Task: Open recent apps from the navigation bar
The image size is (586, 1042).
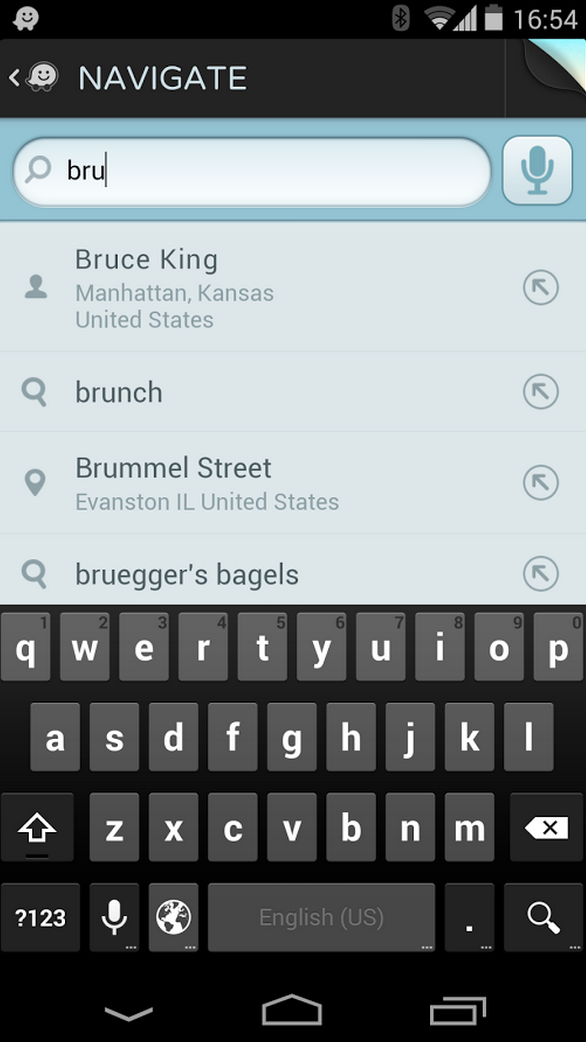Action: click(x=457, y=1012)
